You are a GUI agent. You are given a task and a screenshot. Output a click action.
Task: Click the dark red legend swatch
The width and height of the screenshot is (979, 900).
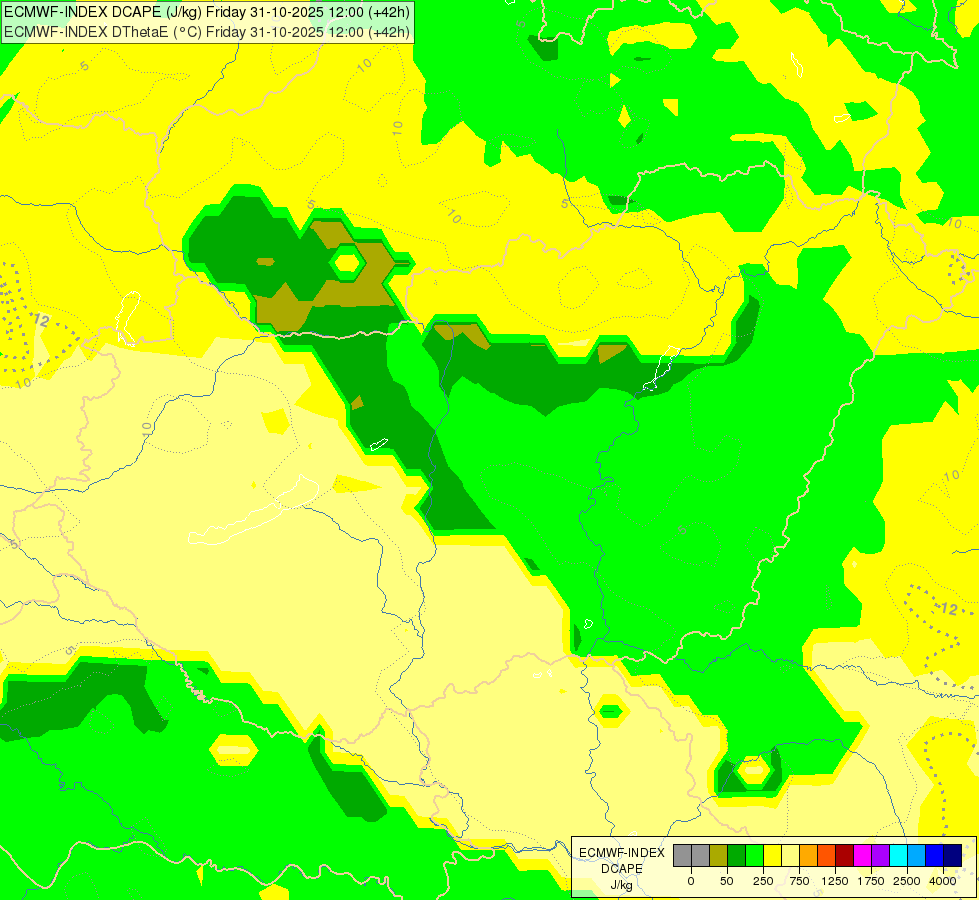coord(845,855)
